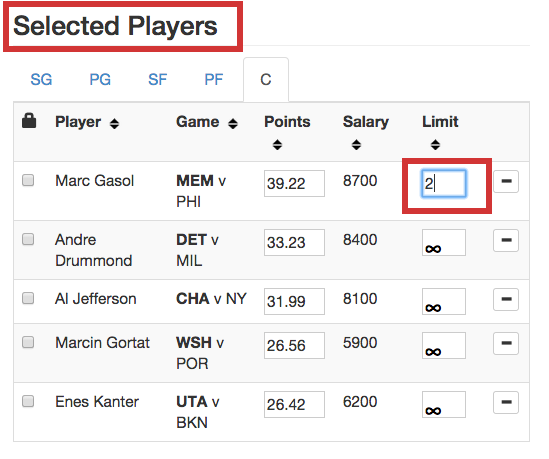Viewport: 549px width, 459px height.
Task: Lock Marc Gasol using his checkbox
Action: (28, 180)
